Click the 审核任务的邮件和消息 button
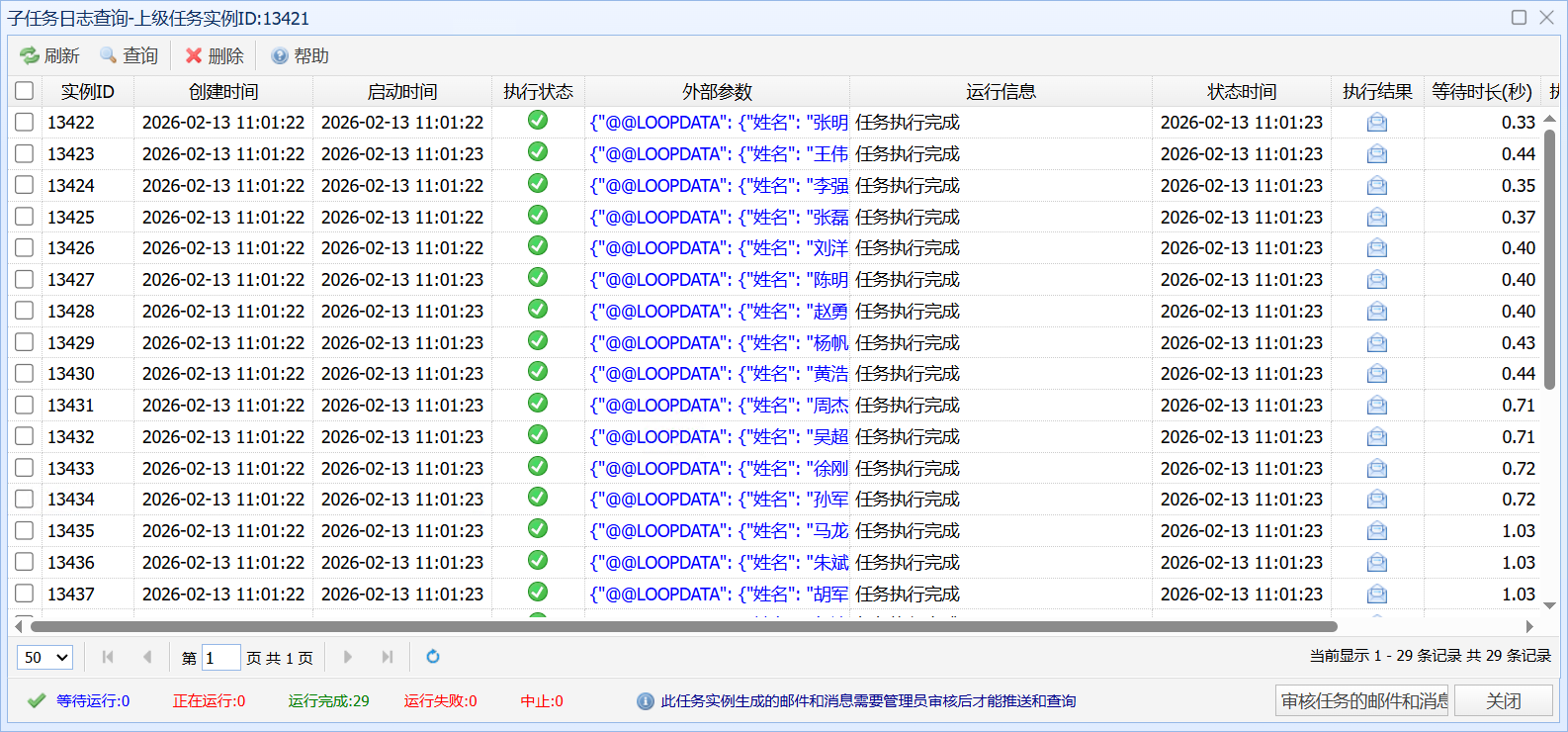Image resolution: width=1568 pixels, height=732 pixels. pos(1361,701)
